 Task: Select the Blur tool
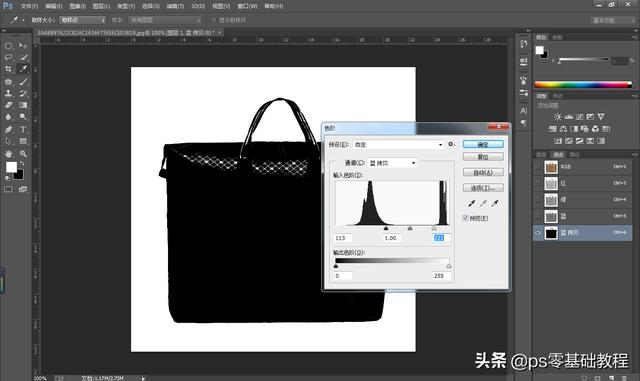point(8,117)
